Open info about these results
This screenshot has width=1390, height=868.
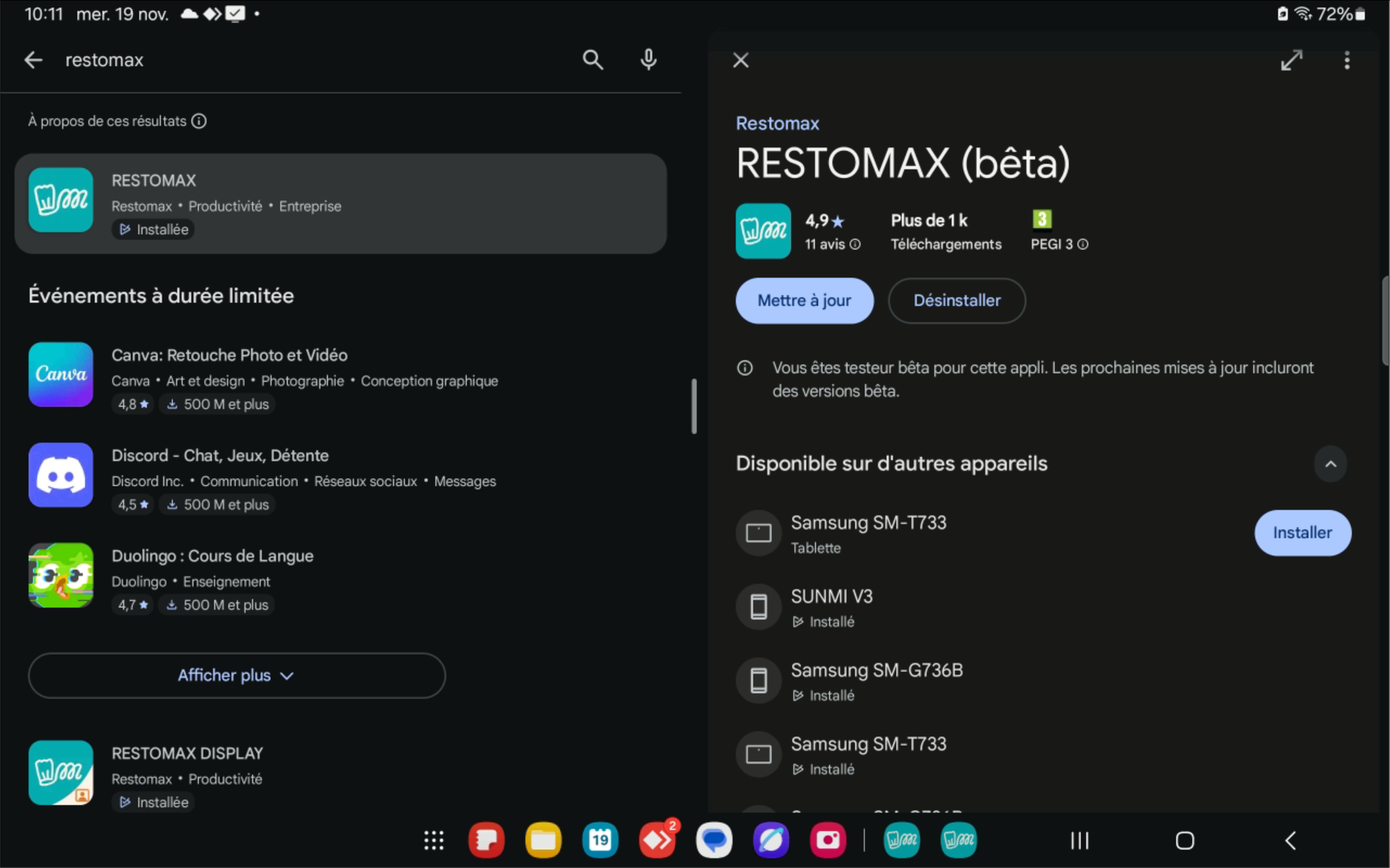(199, 122)
